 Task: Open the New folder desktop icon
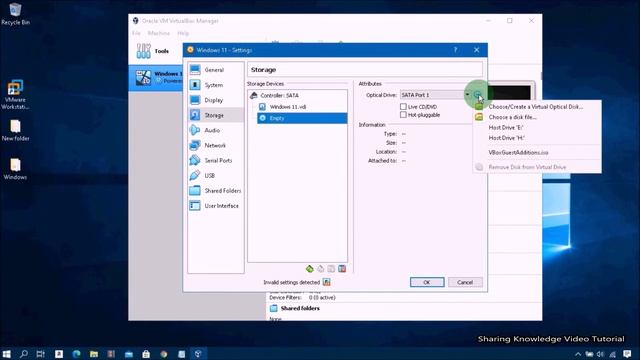[15, 130]
